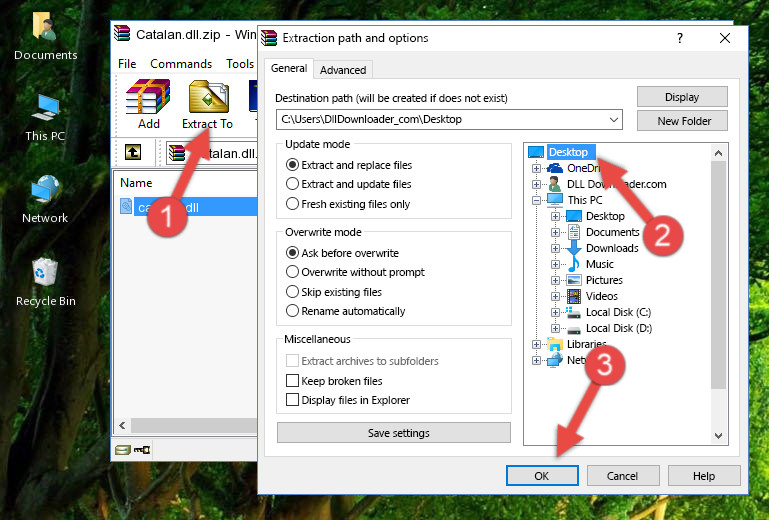
Task: Click the up one level folder icon
Action: tap(133, 153)
